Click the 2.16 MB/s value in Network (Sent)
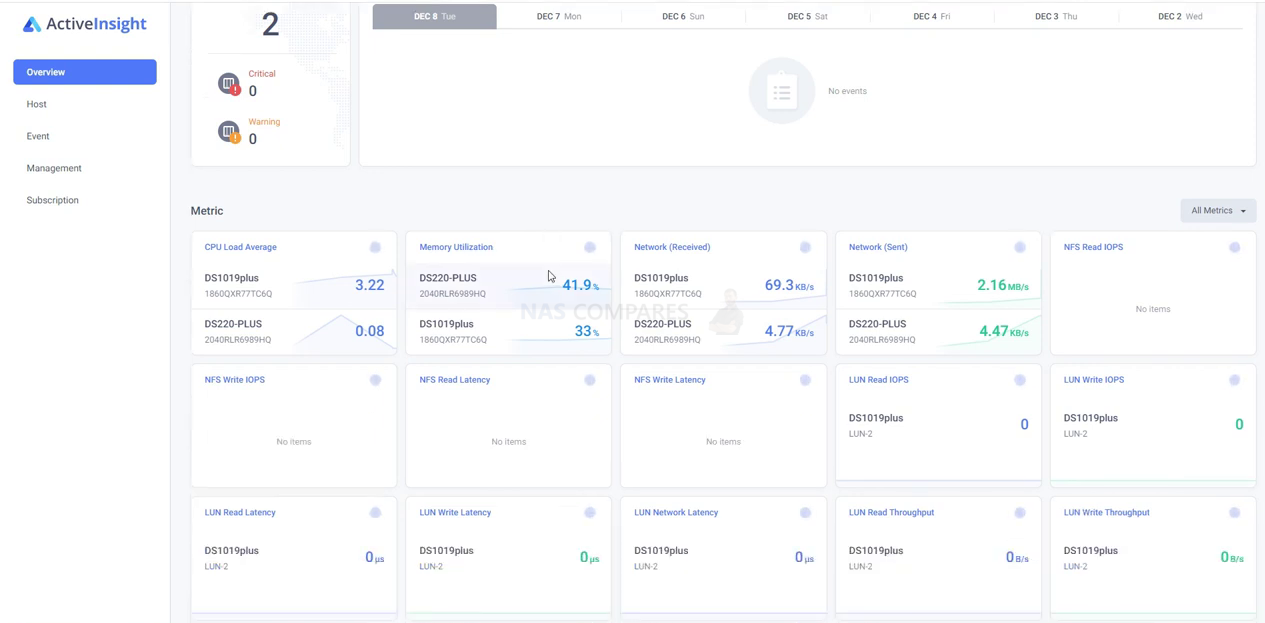Screen dimensions: 1265x623 click(x=1002, y=285)
